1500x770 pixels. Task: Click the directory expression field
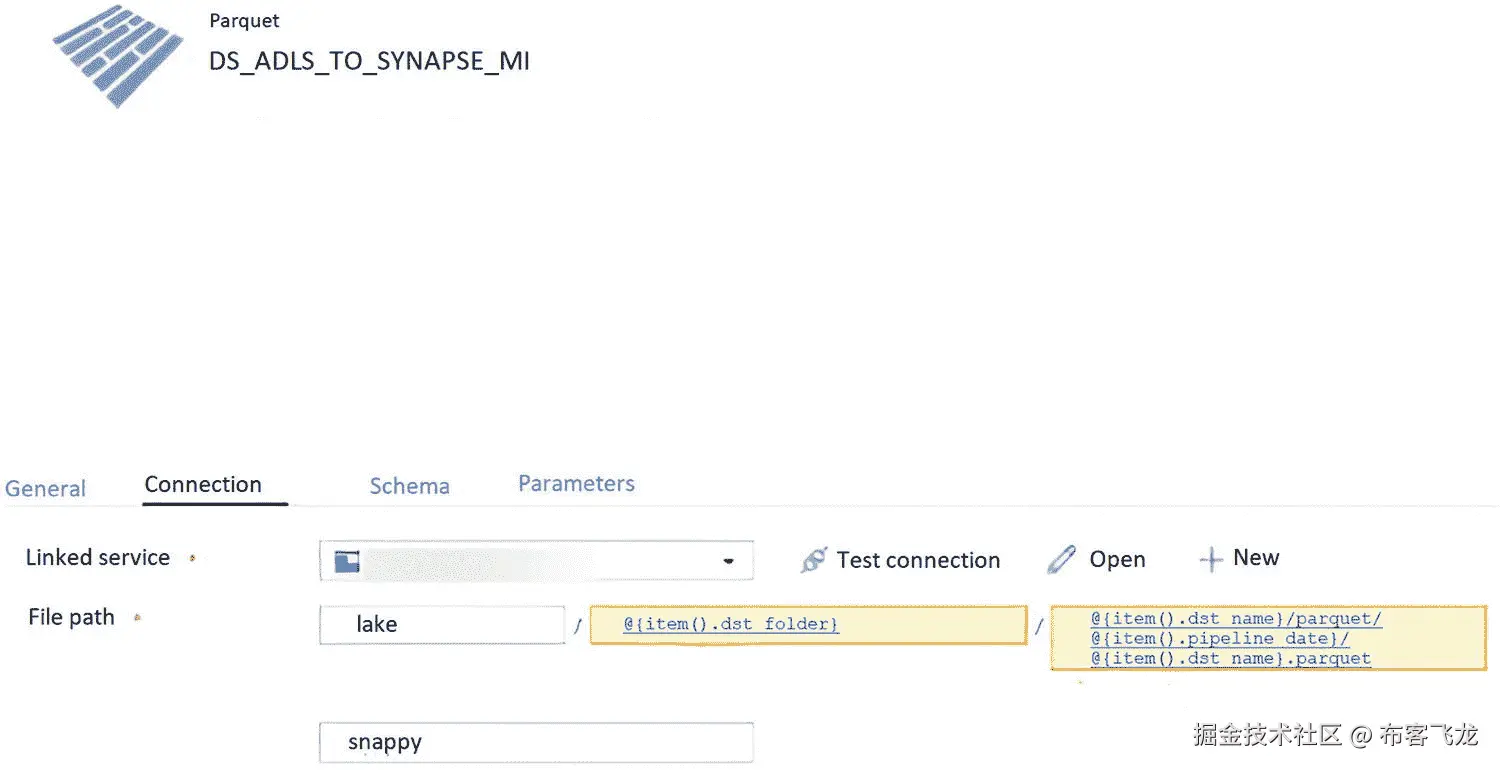[x=810, y=624]
